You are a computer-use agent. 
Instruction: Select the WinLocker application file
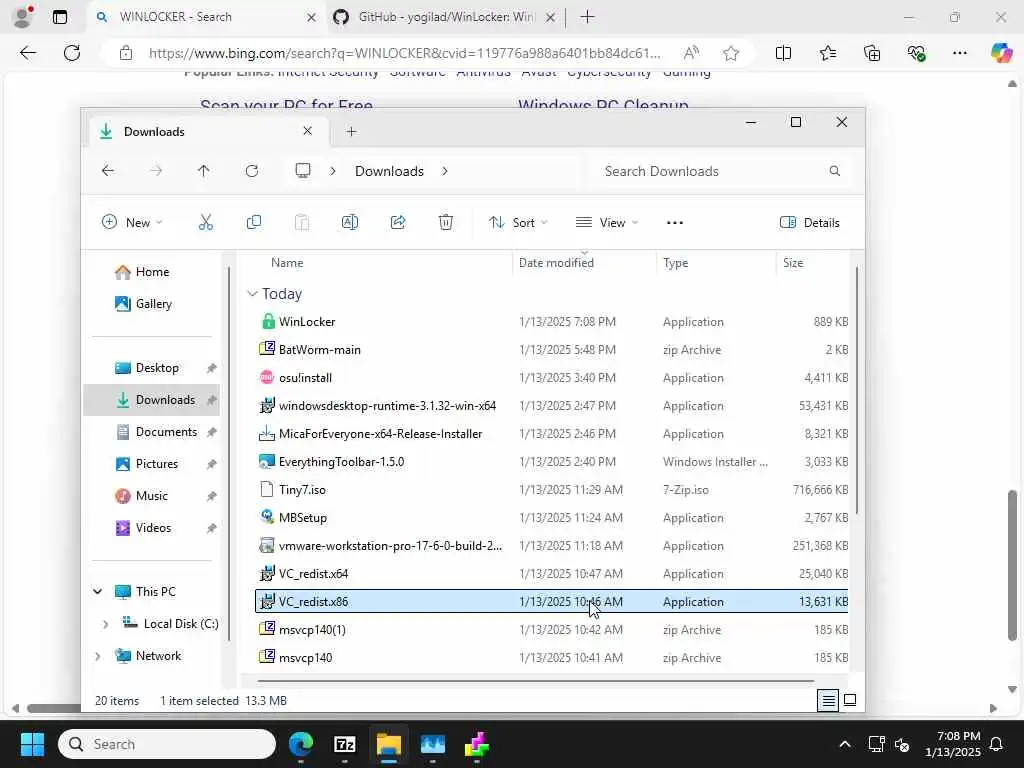pos(552,322)
